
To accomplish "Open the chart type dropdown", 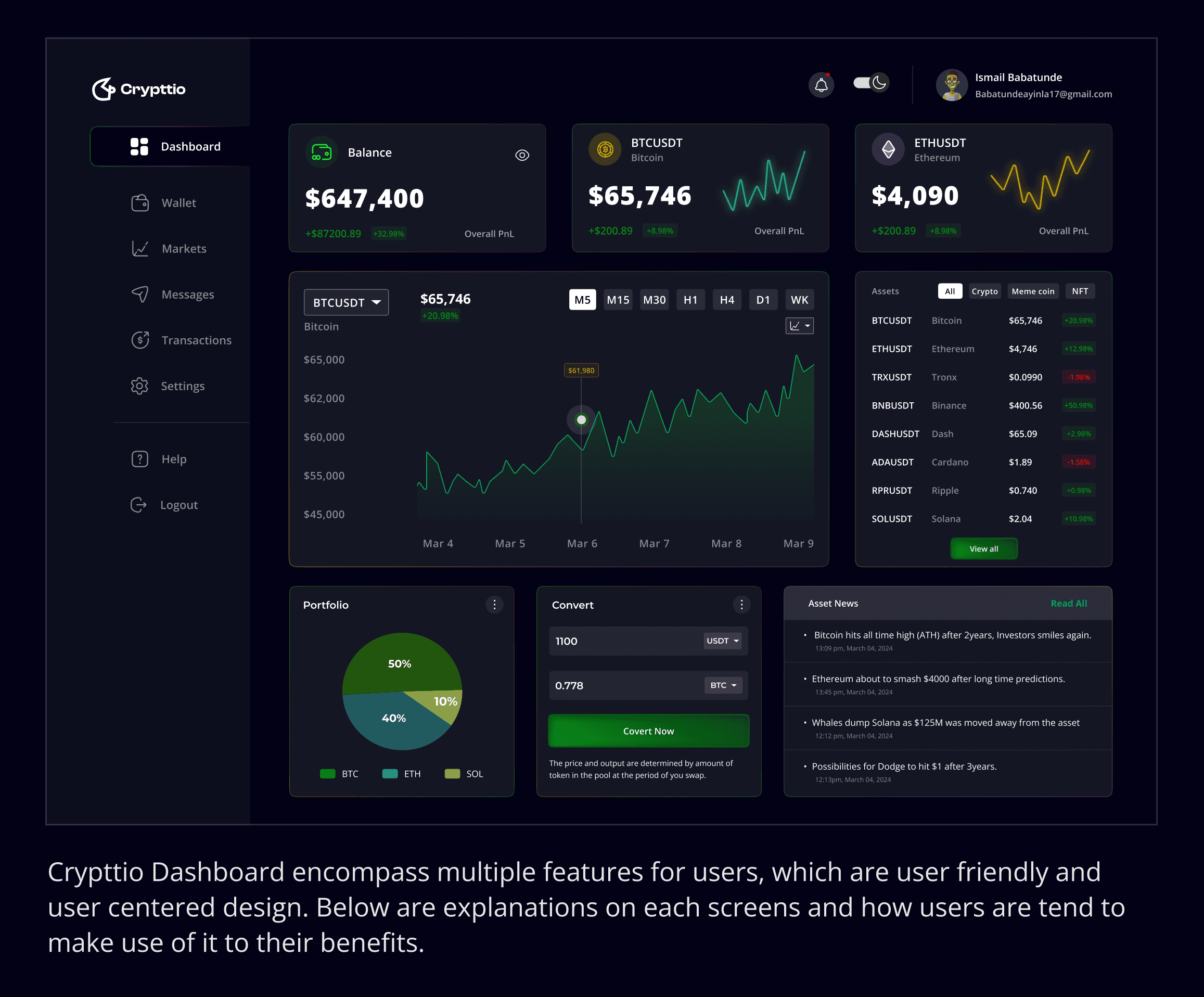I will [799, 326].
